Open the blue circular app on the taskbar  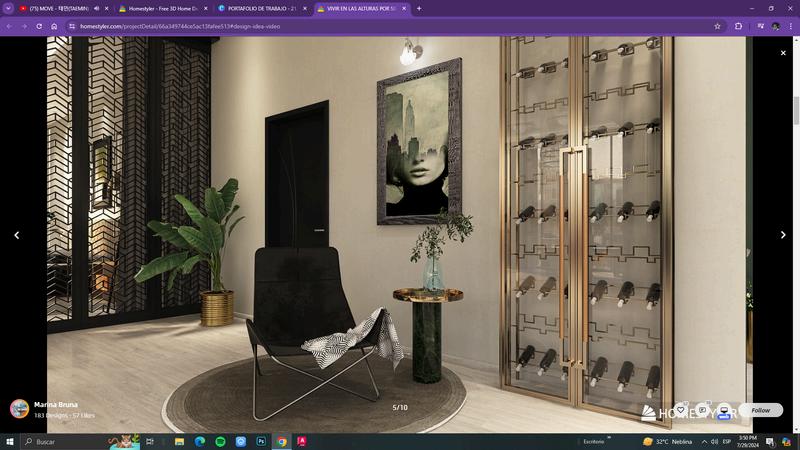241,442
